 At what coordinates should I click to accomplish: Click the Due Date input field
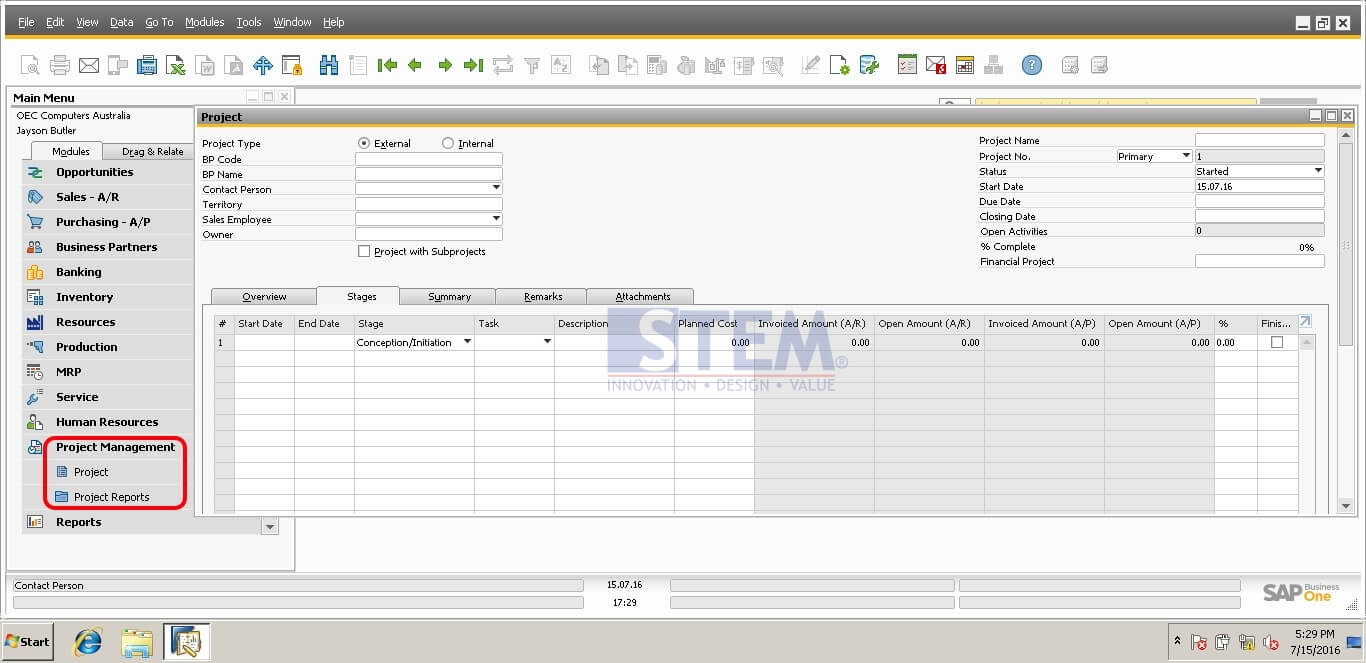1260,201
